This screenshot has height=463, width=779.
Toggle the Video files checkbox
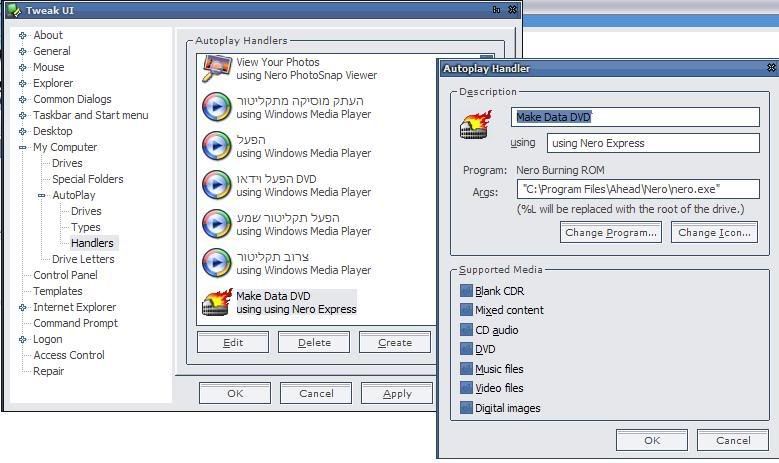pos(466,387)
